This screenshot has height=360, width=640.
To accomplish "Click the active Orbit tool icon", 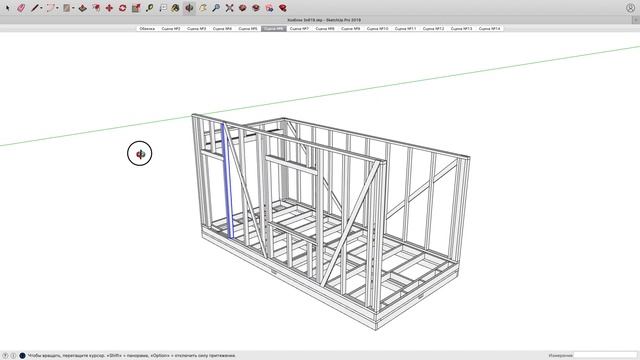I will click(189, 8).
